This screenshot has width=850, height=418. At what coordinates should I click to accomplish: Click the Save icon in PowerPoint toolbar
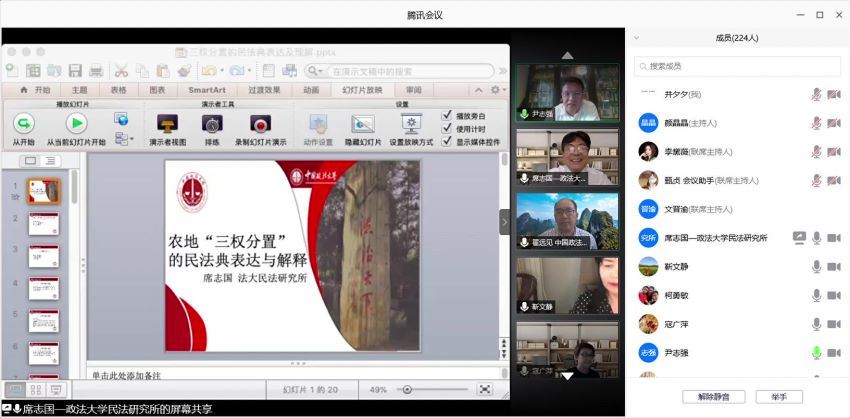tap(75, 70)
